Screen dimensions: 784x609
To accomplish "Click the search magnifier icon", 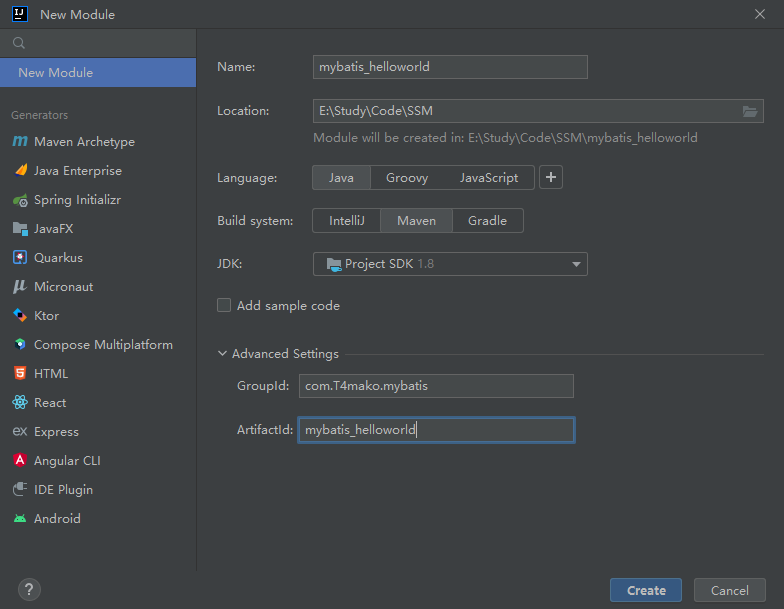I will point(19,43).
